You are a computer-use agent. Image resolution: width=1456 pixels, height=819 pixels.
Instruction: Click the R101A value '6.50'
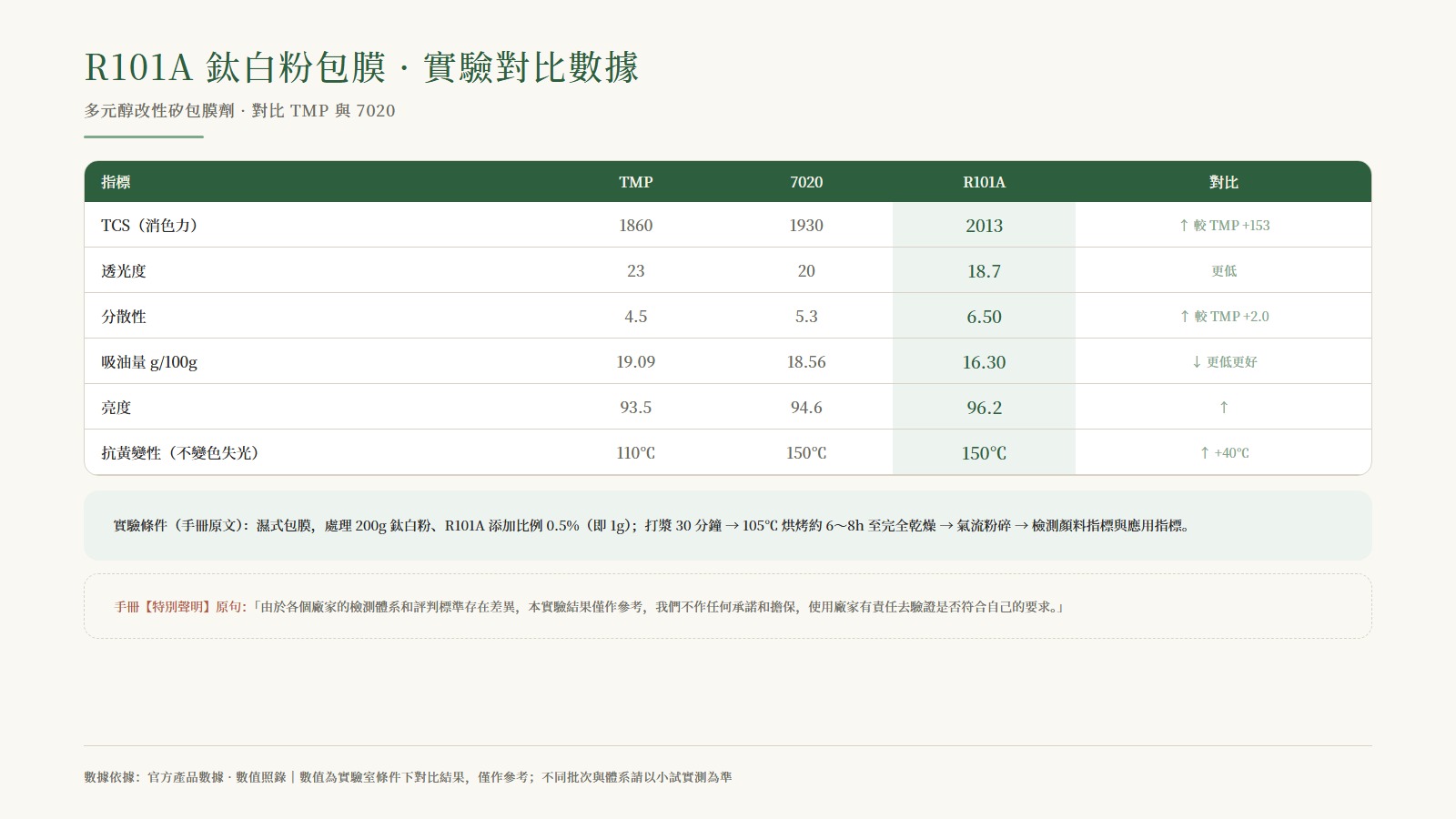tap(984, 317)
